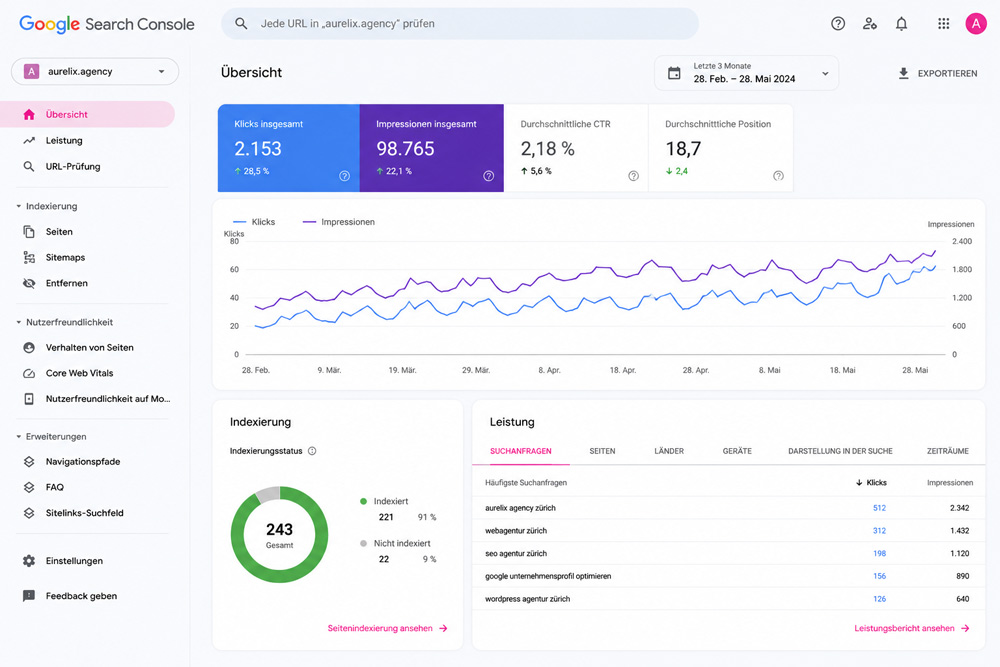Click the Leistung trend icon
1000x667 pixels.
coord(29,140)
